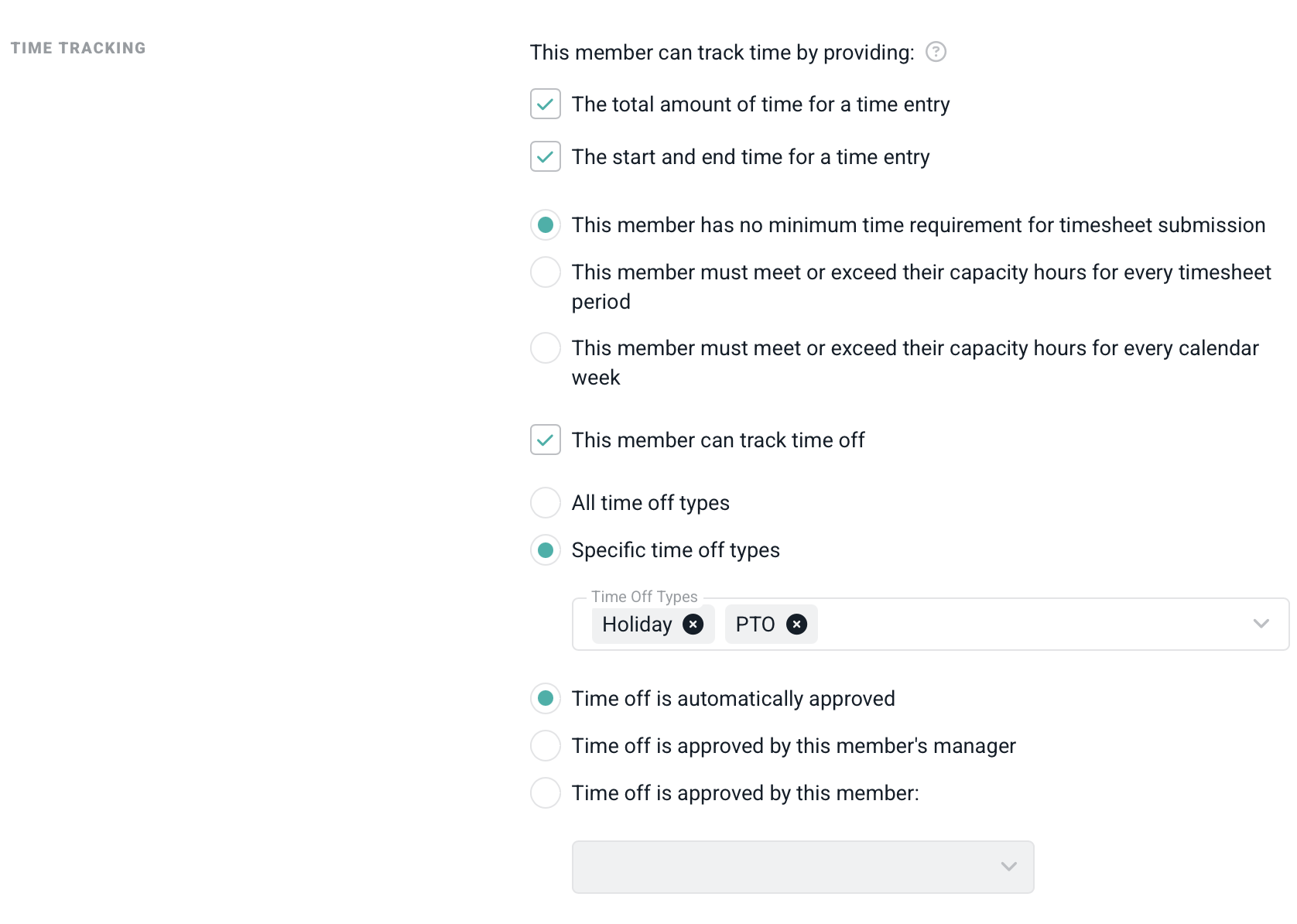The height and width of the screenshot is (924, 1297).
Task: Uncheck start and end time entry option
Action: pyautogui.click(x=546, y=157)
